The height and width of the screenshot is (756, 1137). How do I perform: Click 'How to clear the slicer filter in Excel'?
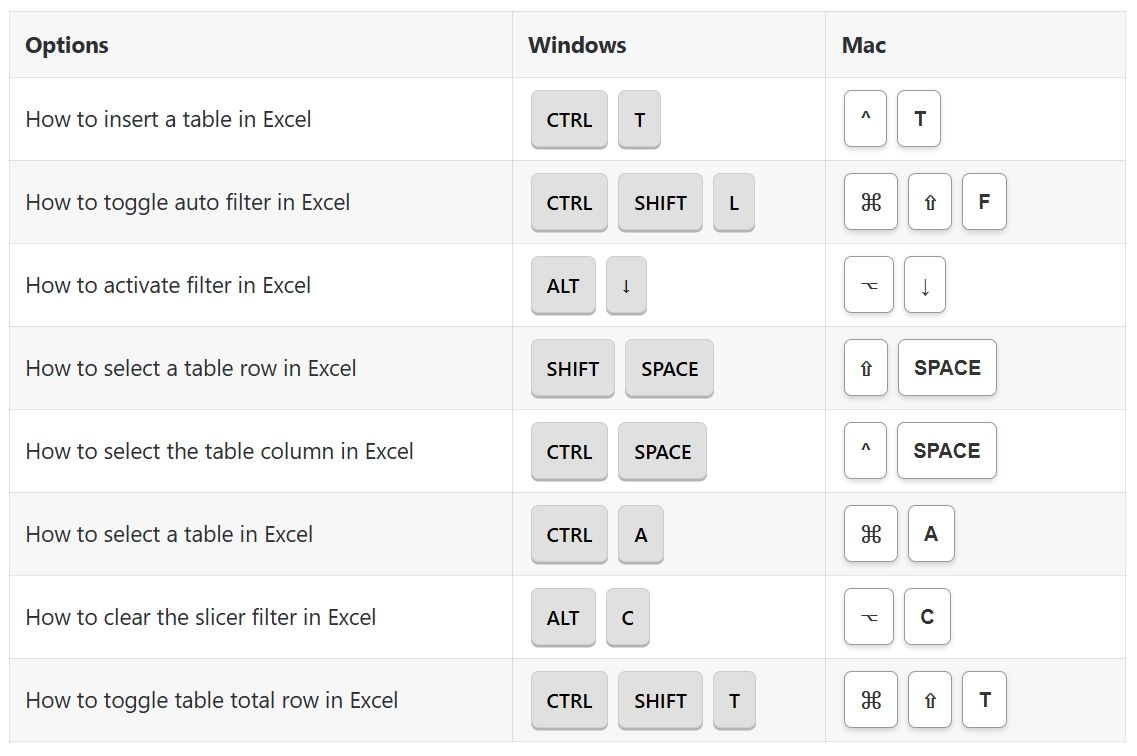point(201,617)
